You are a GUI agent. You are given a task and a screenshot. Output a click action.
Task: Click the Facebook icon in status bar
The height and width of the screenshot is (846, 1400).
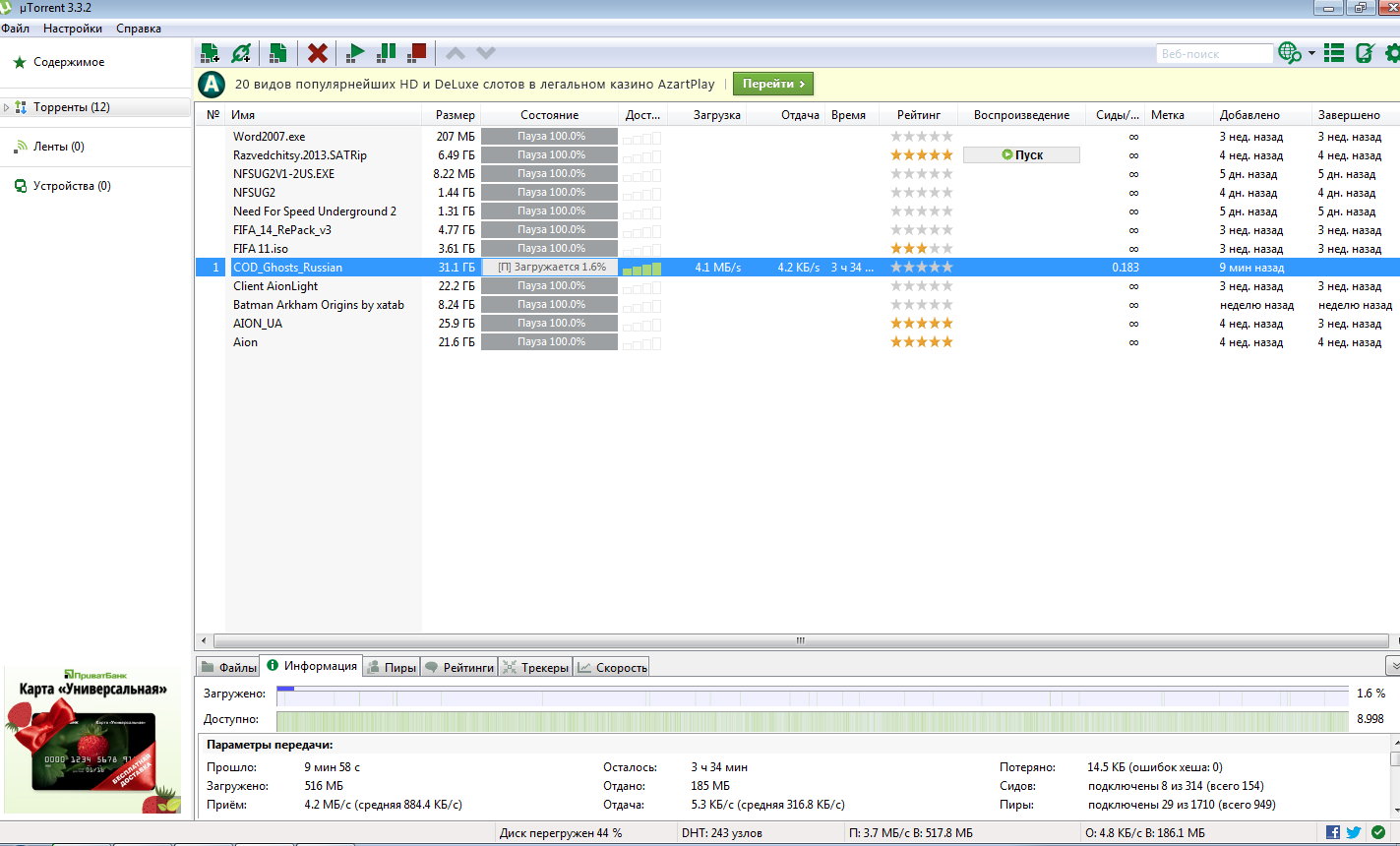(x=1333, y=832)
